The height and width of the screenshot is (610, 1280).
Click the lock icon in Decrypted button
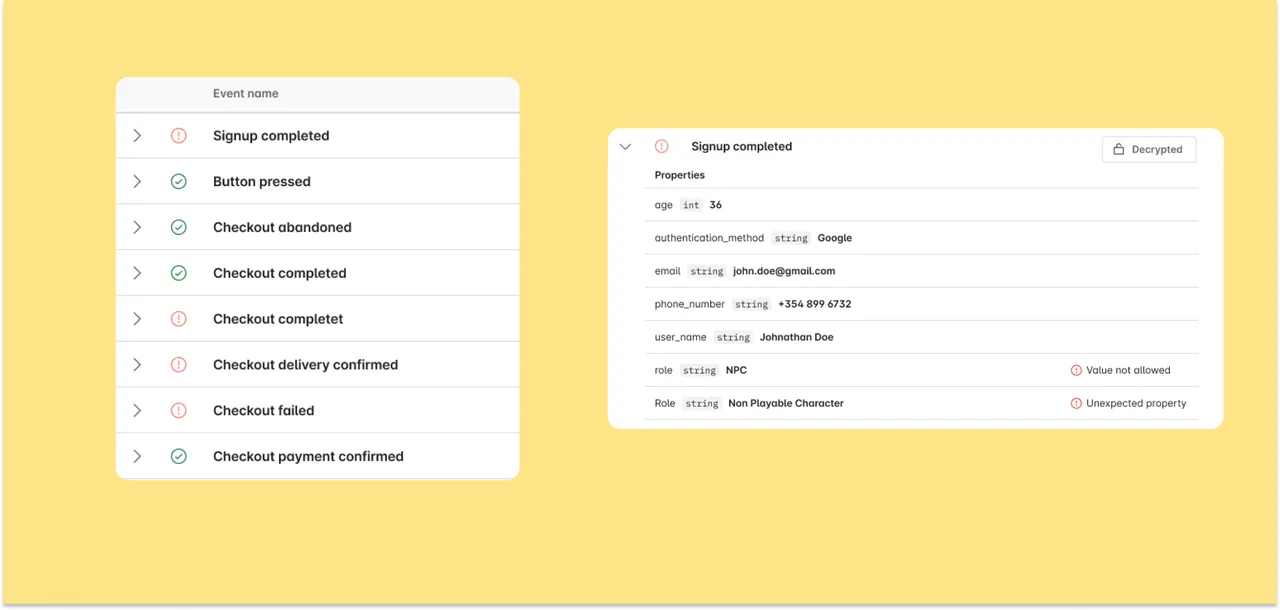coord(1119,149)
